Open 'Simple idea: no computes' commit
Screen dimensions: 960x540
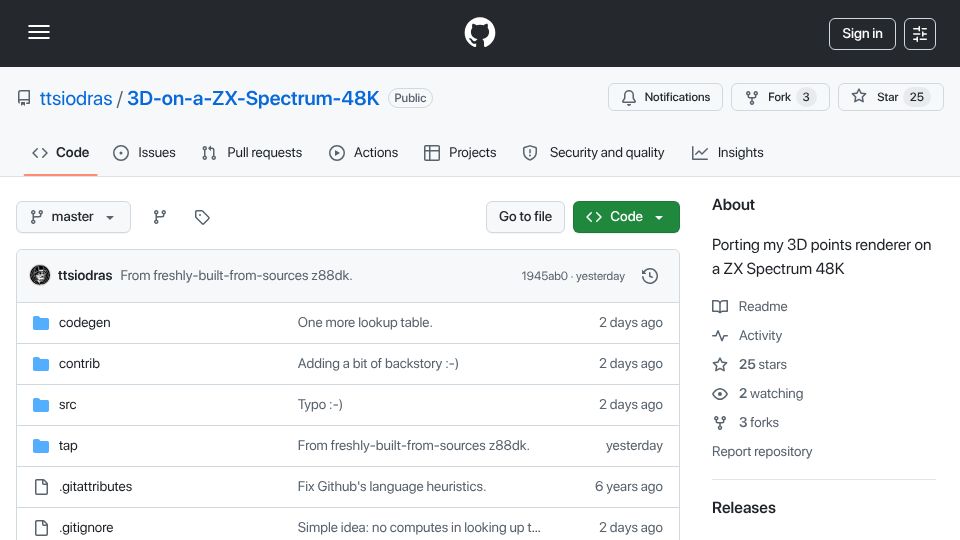tap(419, 528)
